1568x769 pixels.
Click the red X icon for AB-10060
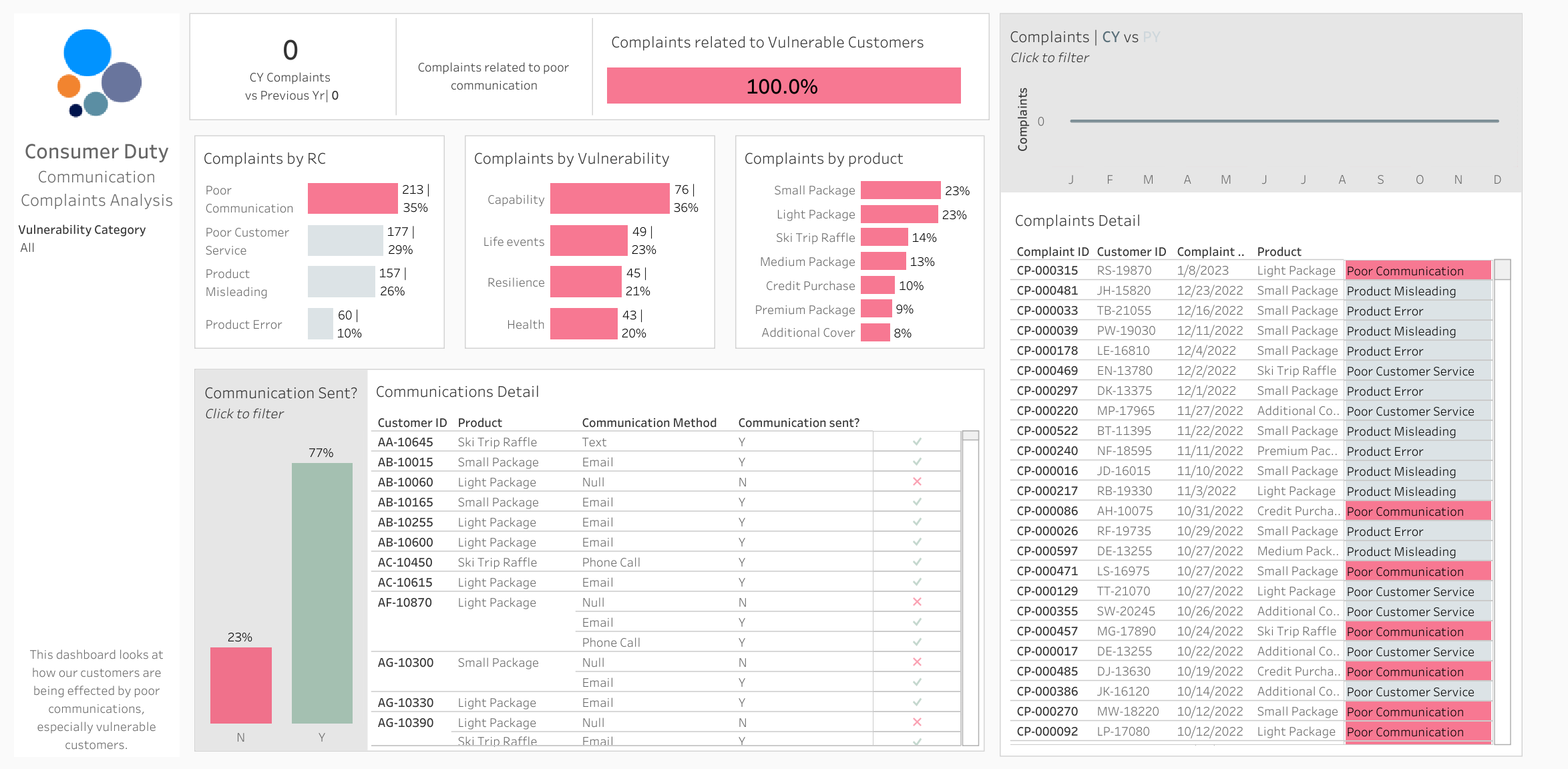pos(917,482)
